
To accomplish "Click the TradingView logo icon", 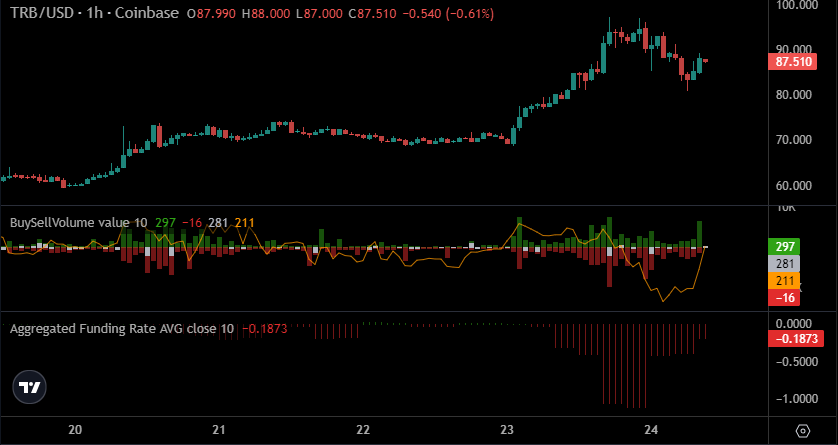I will (30, 387).
